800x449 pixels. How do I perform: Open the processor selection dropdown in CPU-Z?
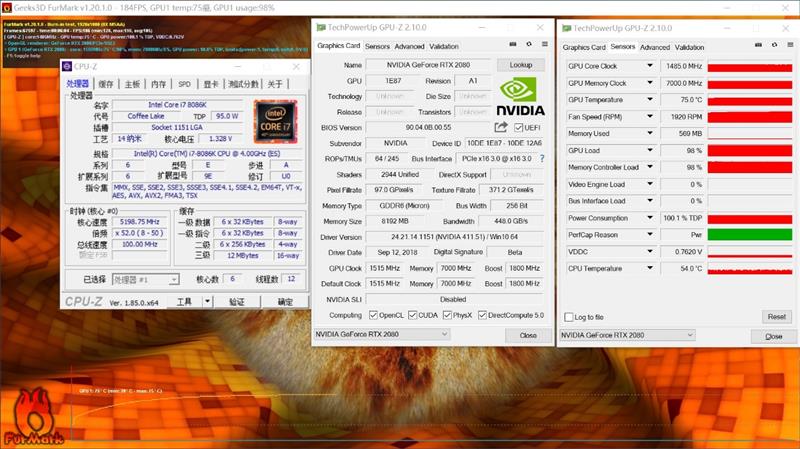pyautogui.click(x=146, y=280)
